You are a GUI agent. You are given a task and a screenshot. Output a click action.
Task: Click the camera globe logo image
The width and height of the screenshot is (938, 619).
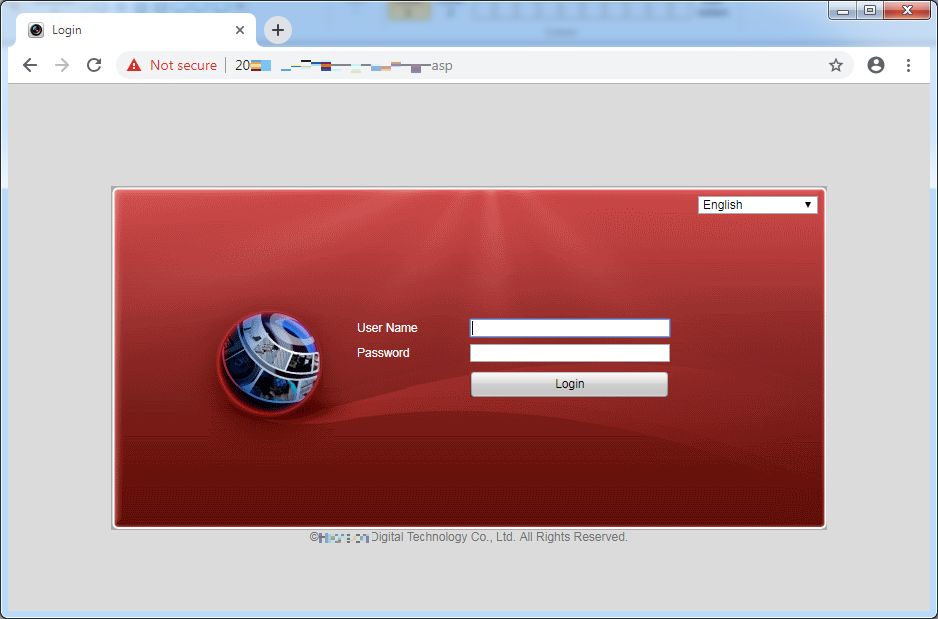click(x=270, y=363)
